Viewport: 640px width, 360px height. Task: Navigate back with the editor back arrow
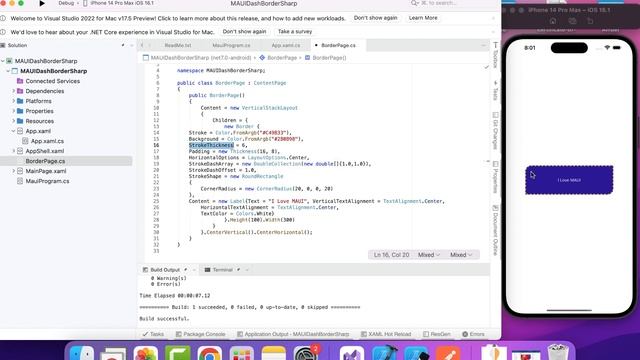pos(142,45)
